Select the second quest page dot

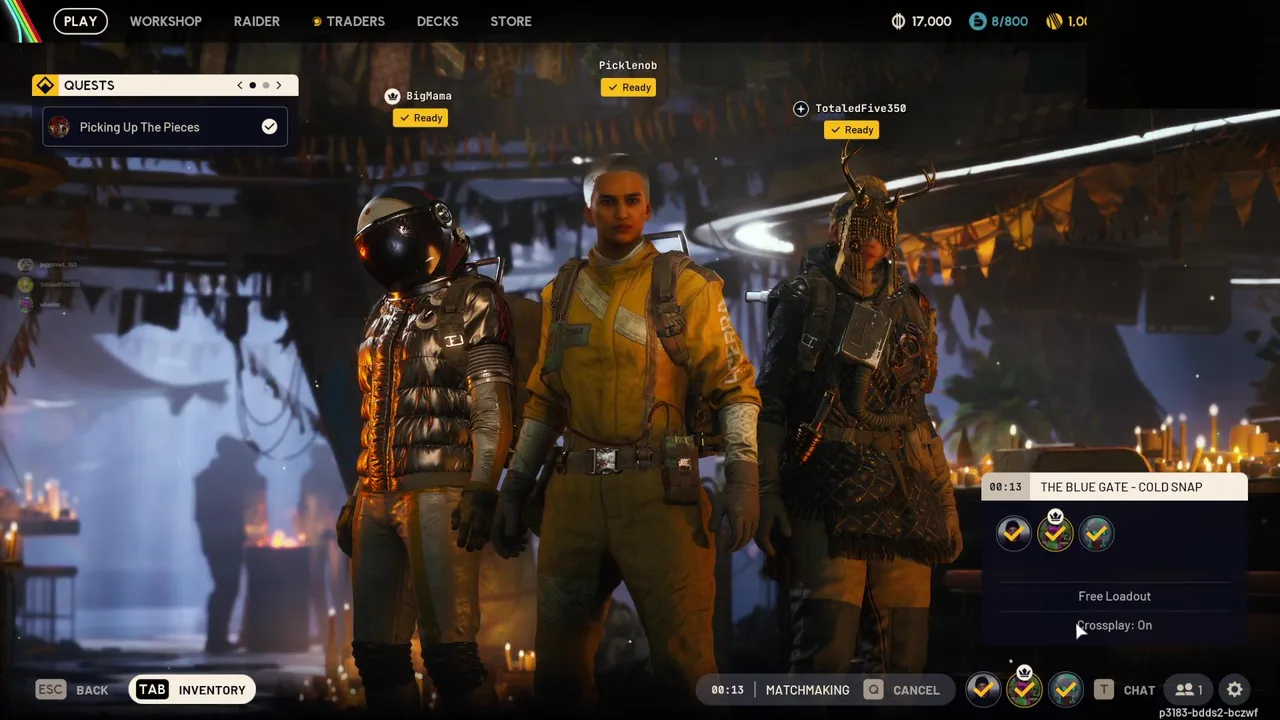(265, 85)
